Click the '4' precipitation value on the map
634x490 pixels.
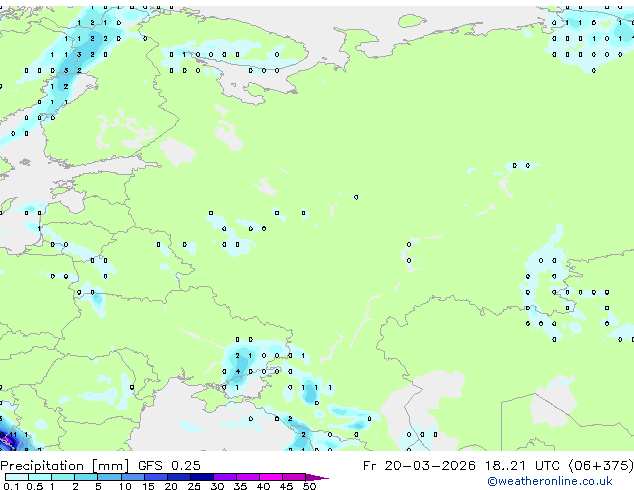[x=238, y=372]
